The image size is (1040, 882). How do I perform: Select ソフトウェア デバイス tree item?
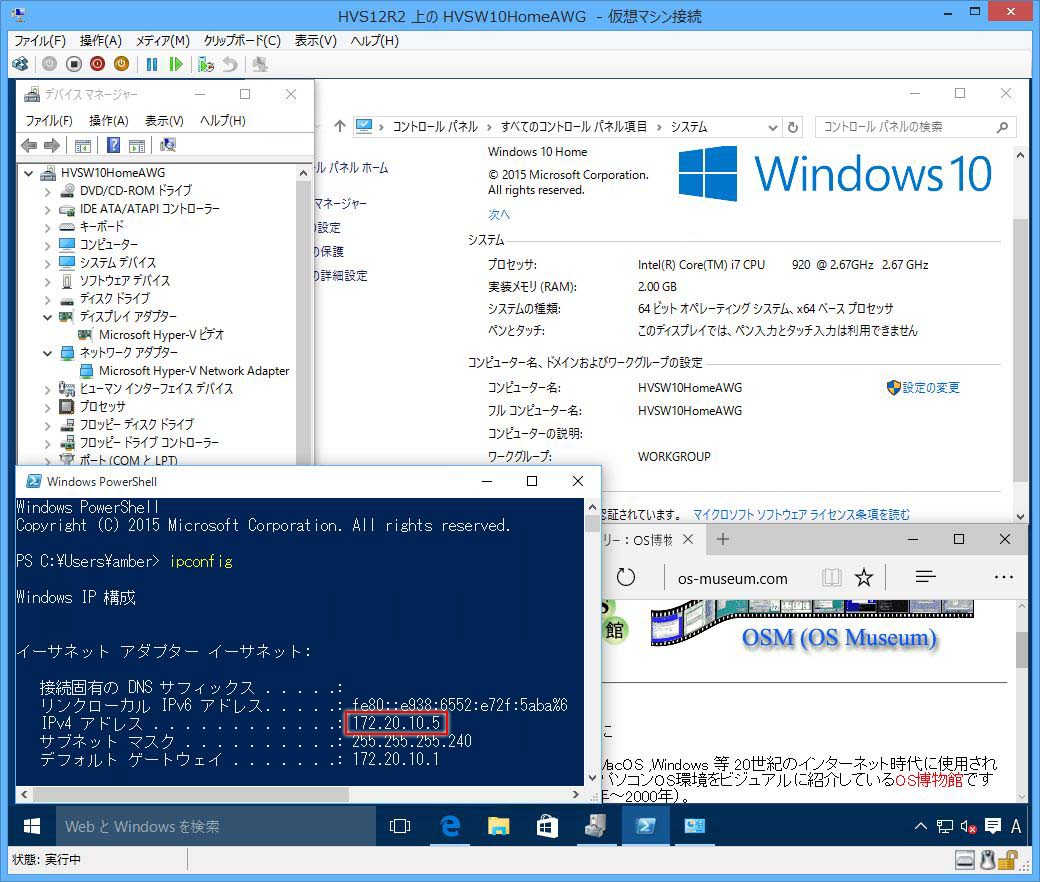(125, 281)
